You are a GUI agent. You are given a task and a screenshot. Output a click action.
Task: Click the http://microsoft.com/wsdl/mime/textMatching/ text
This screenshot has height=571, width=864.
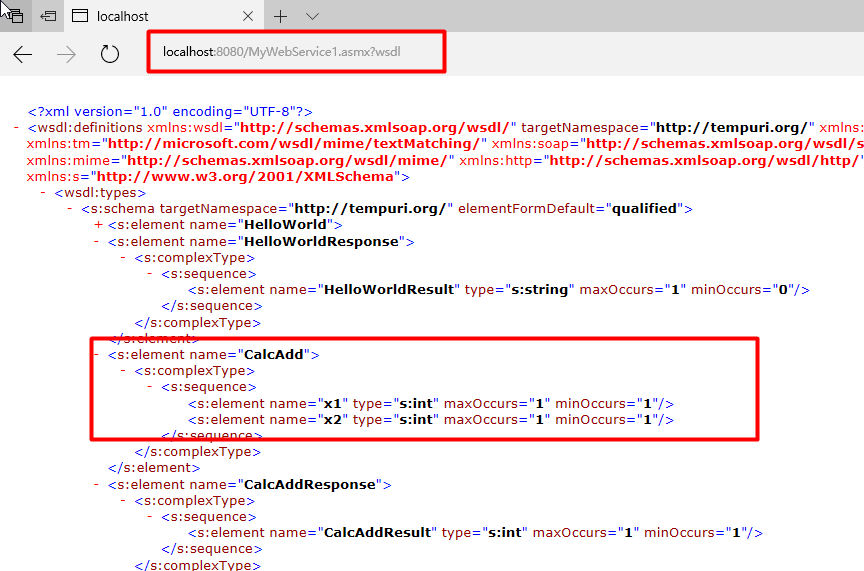click(x=294, y=144)
